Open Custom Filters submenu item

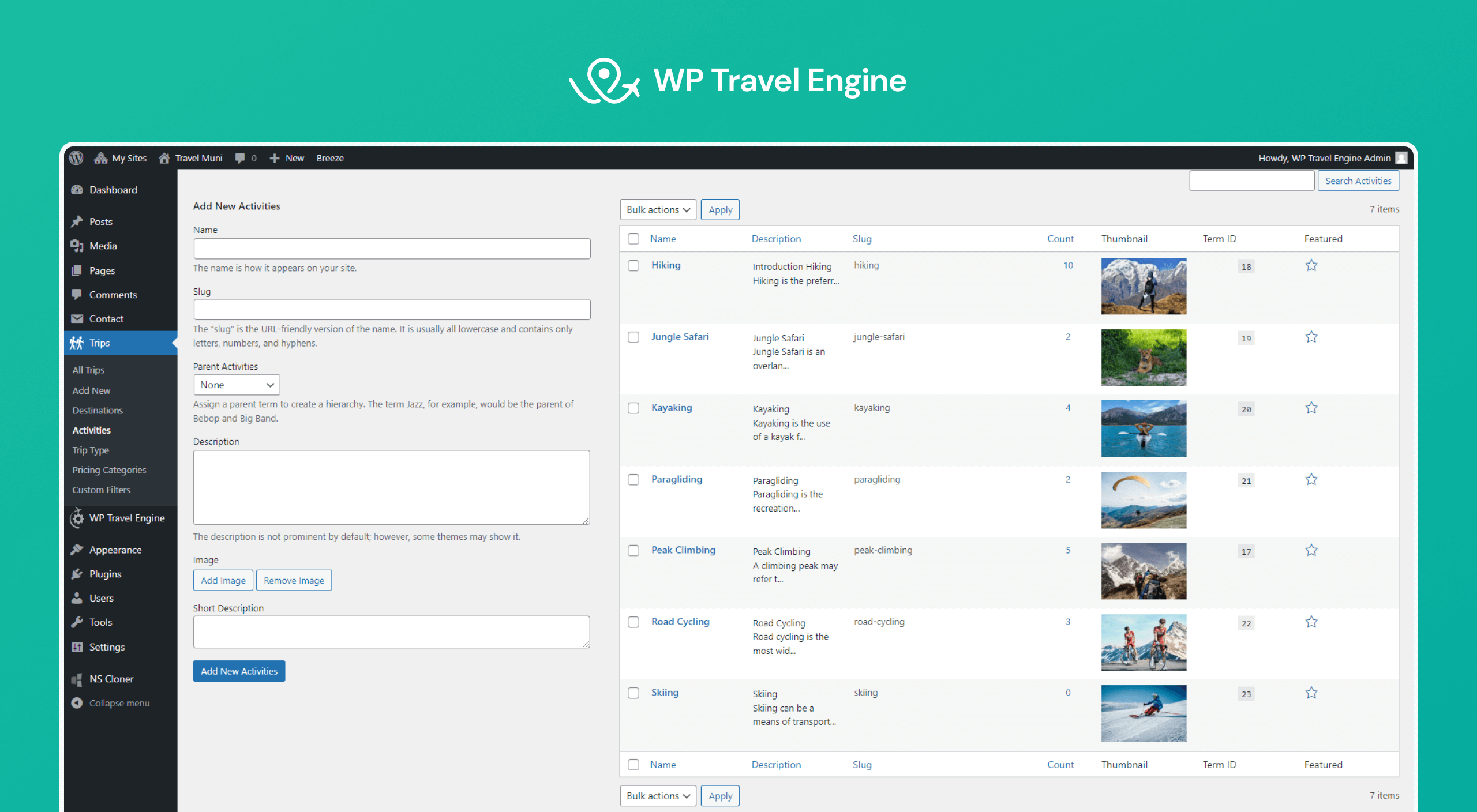(101, 490)
